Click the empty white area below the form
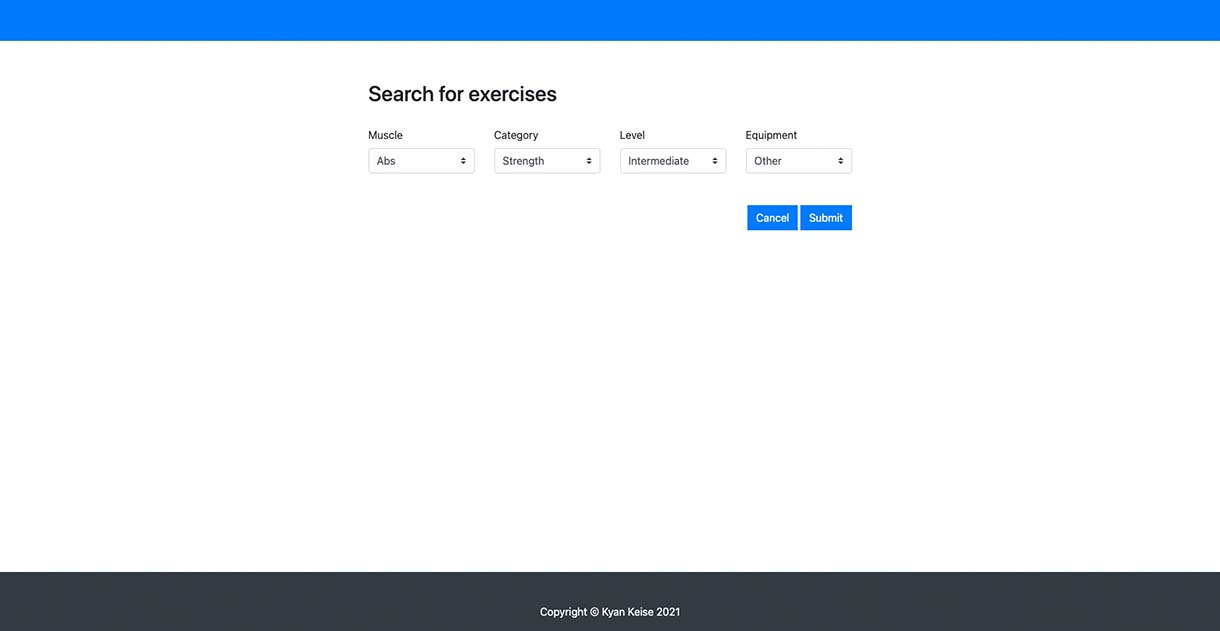This screenshot has width=1220, height=631. coord(610,400)
